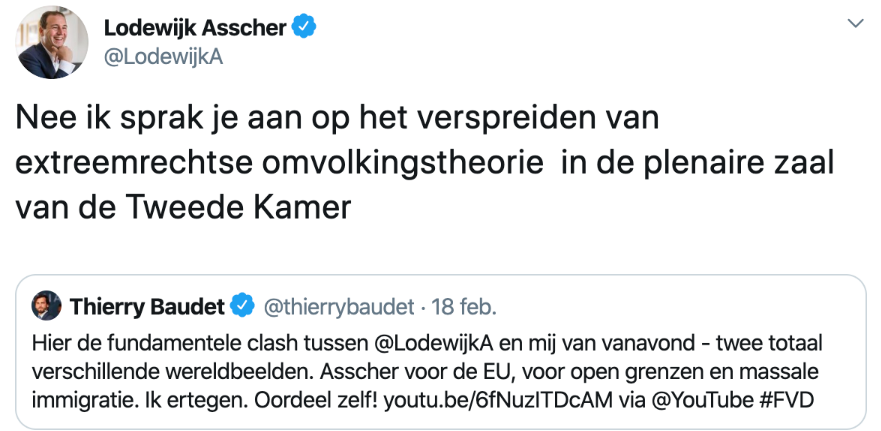Click the word omvolkingstheorie in the tweet

click(x=403, y=164)
